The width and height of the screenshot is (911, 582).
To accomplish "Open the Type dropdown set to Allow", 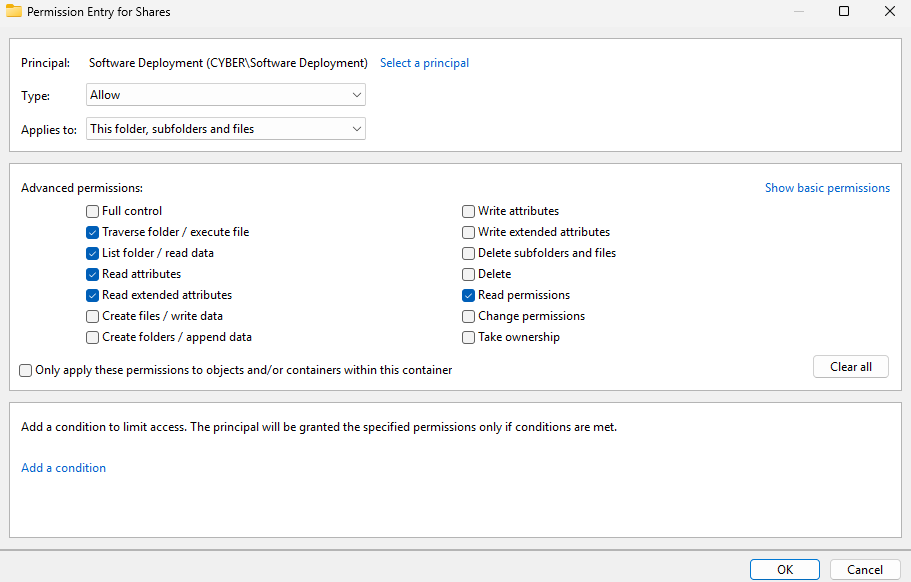I will coord(226,95).
